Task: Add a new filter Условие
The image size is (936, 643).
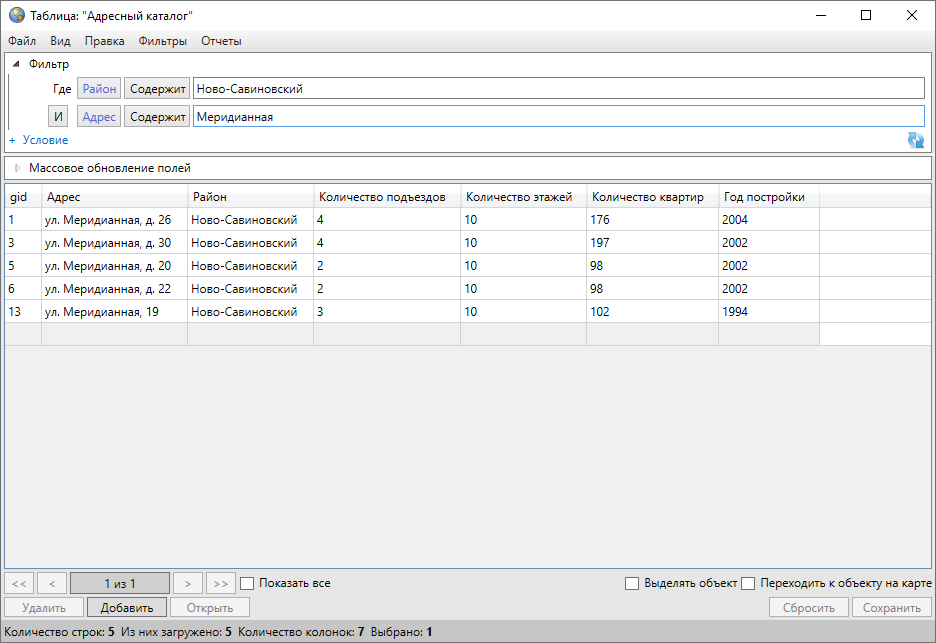Action: point(39,140)
